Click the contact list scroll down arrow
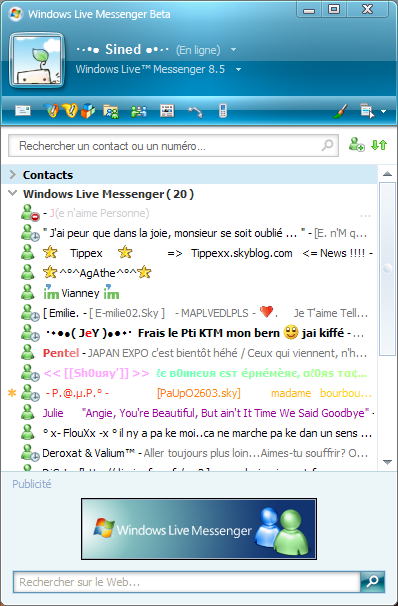The width and height of the screenshot is (398, 606). click(387, 462)
